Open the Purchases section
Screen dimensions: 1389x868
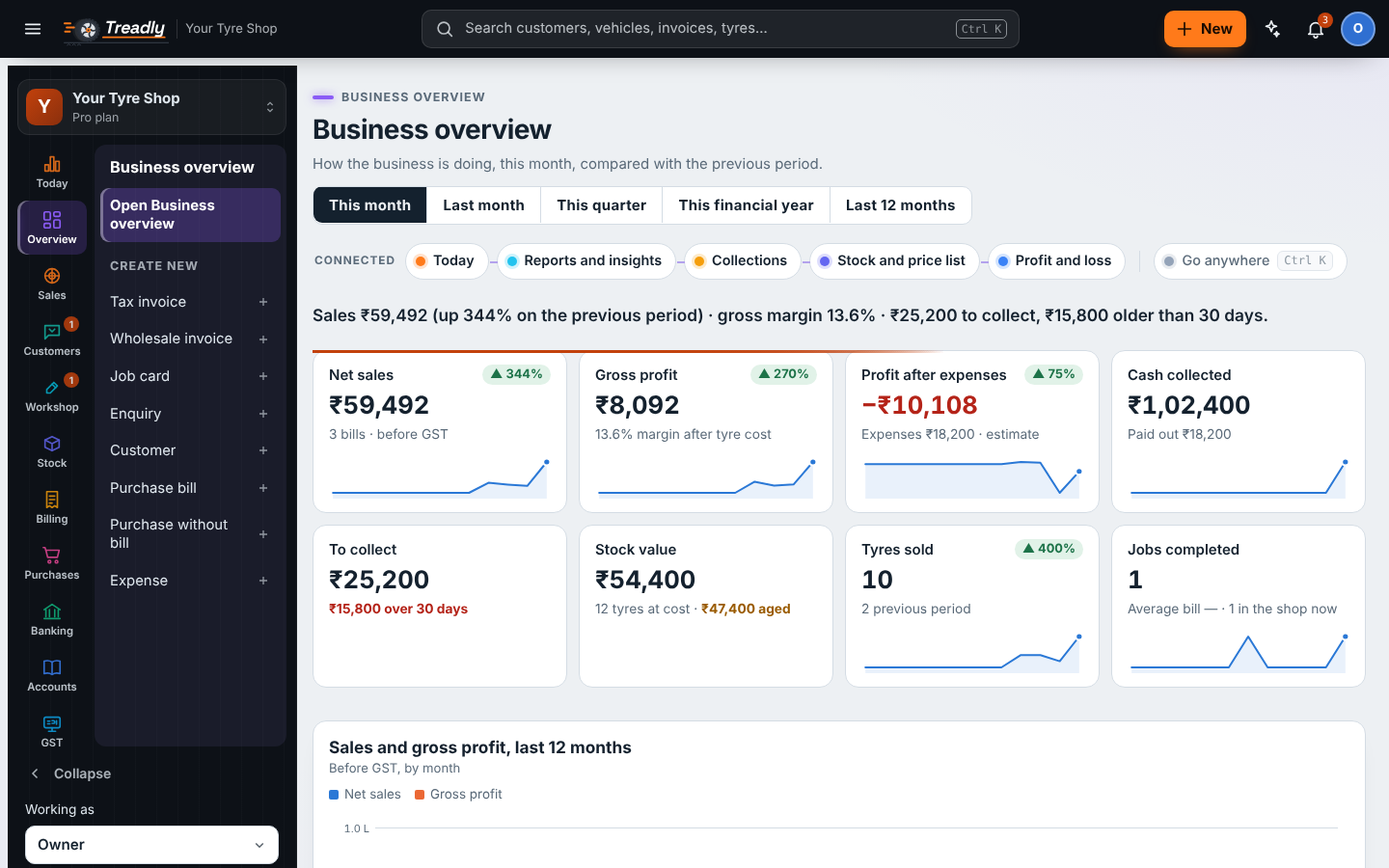52,563
